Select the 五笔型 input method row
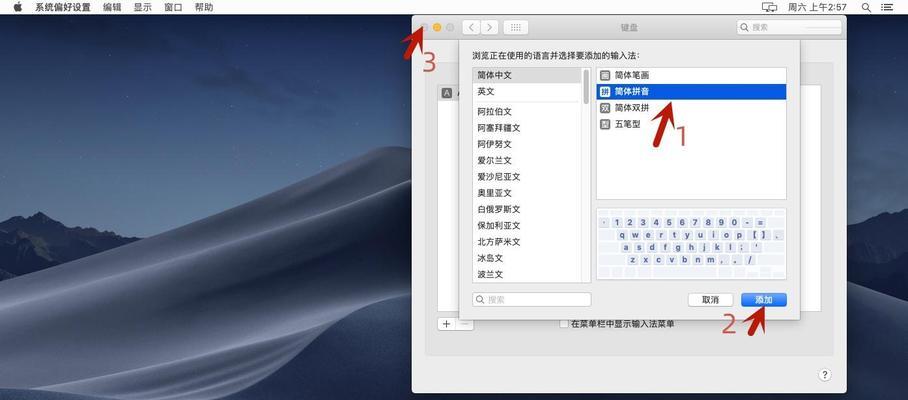The width and height of the screenshot is (908, 400). tap(691, 124)
